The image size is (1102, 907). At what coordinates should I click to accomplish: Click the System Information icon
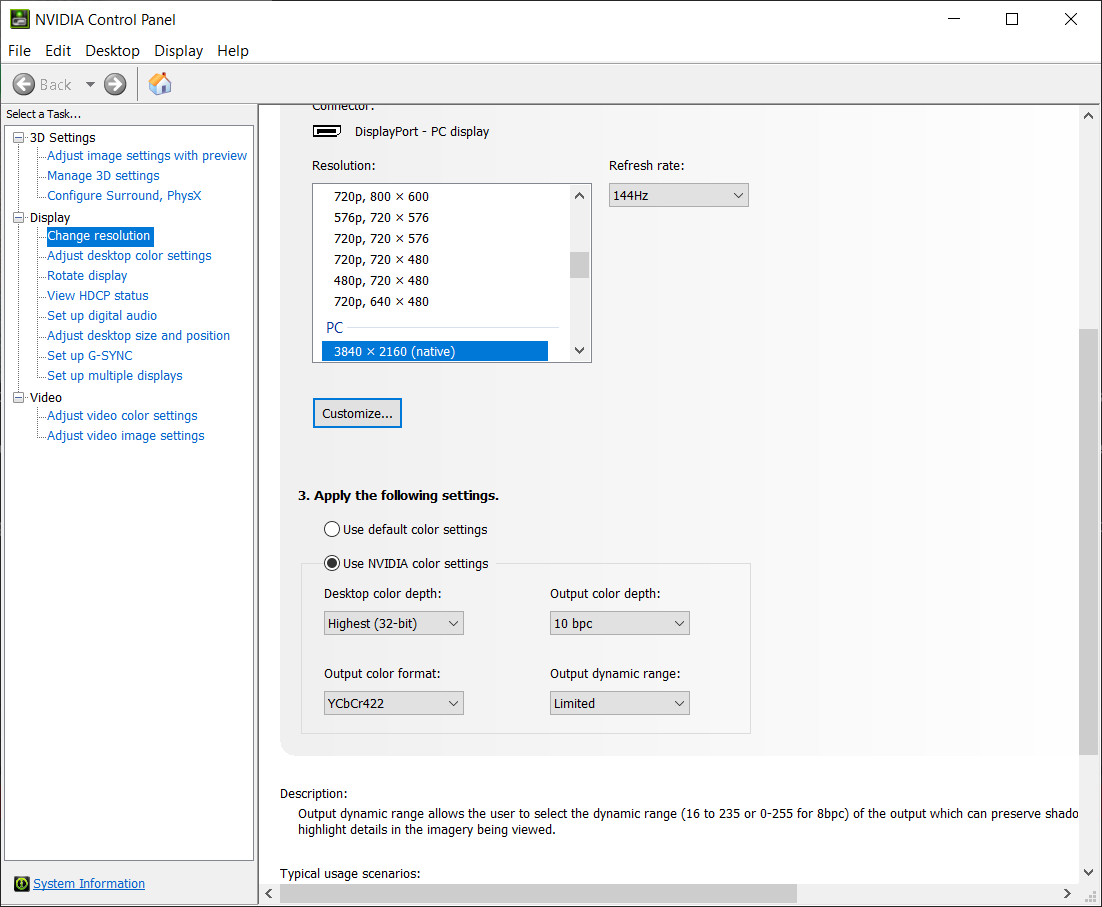[x=21, y=884]
